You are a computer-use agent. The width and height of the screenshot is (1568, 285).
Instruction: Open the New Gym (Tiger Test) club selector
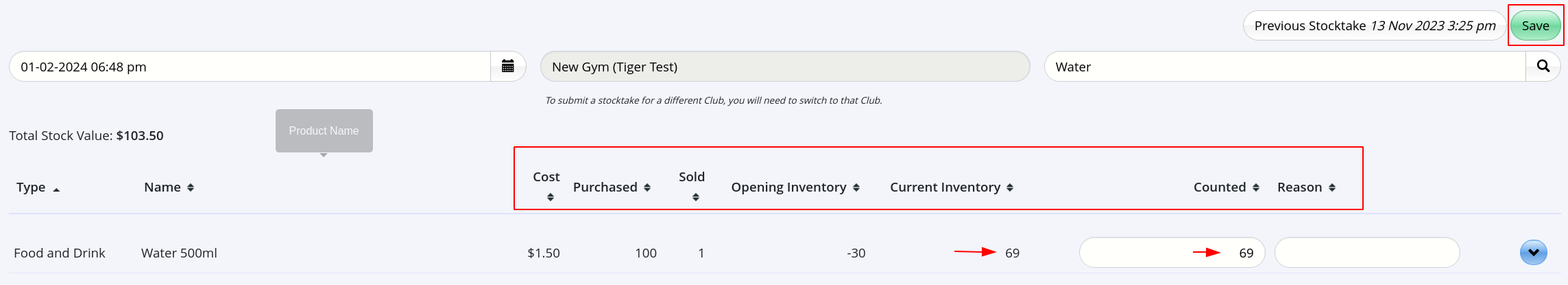[784, 67]
